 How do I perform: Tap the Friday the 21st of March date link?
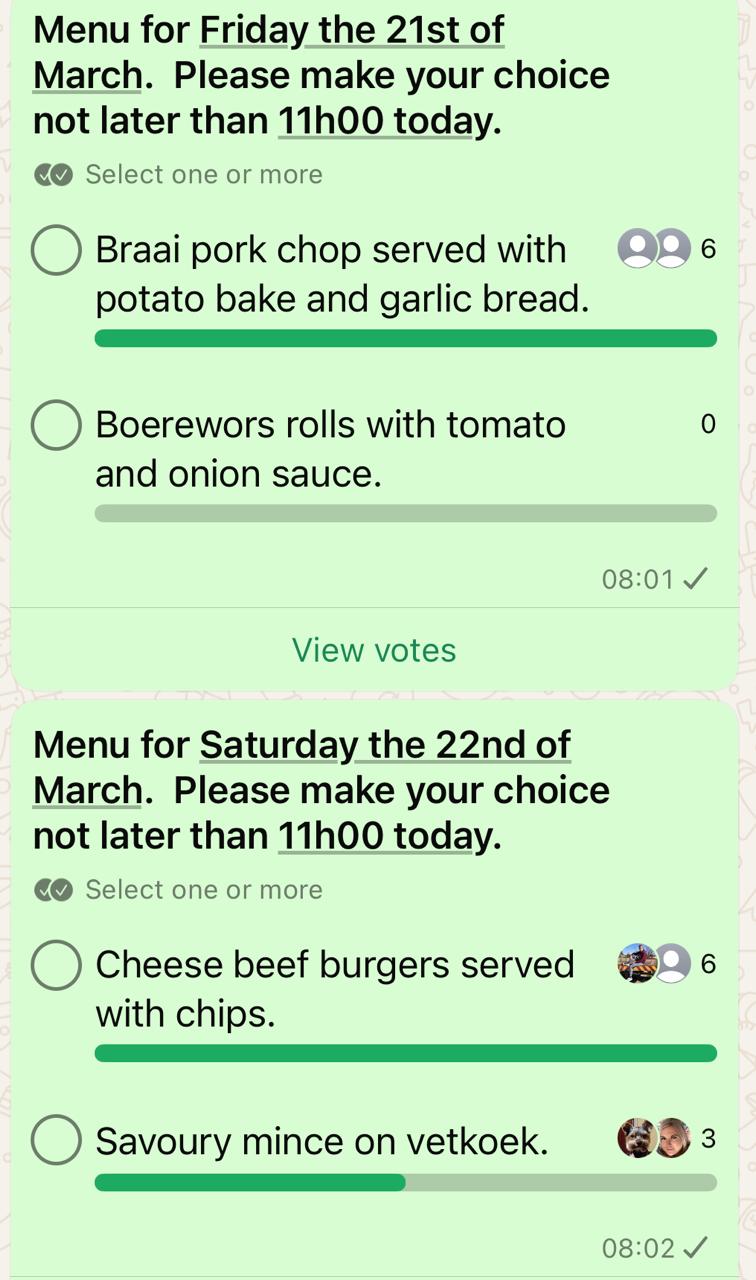[x=351, y=31]
